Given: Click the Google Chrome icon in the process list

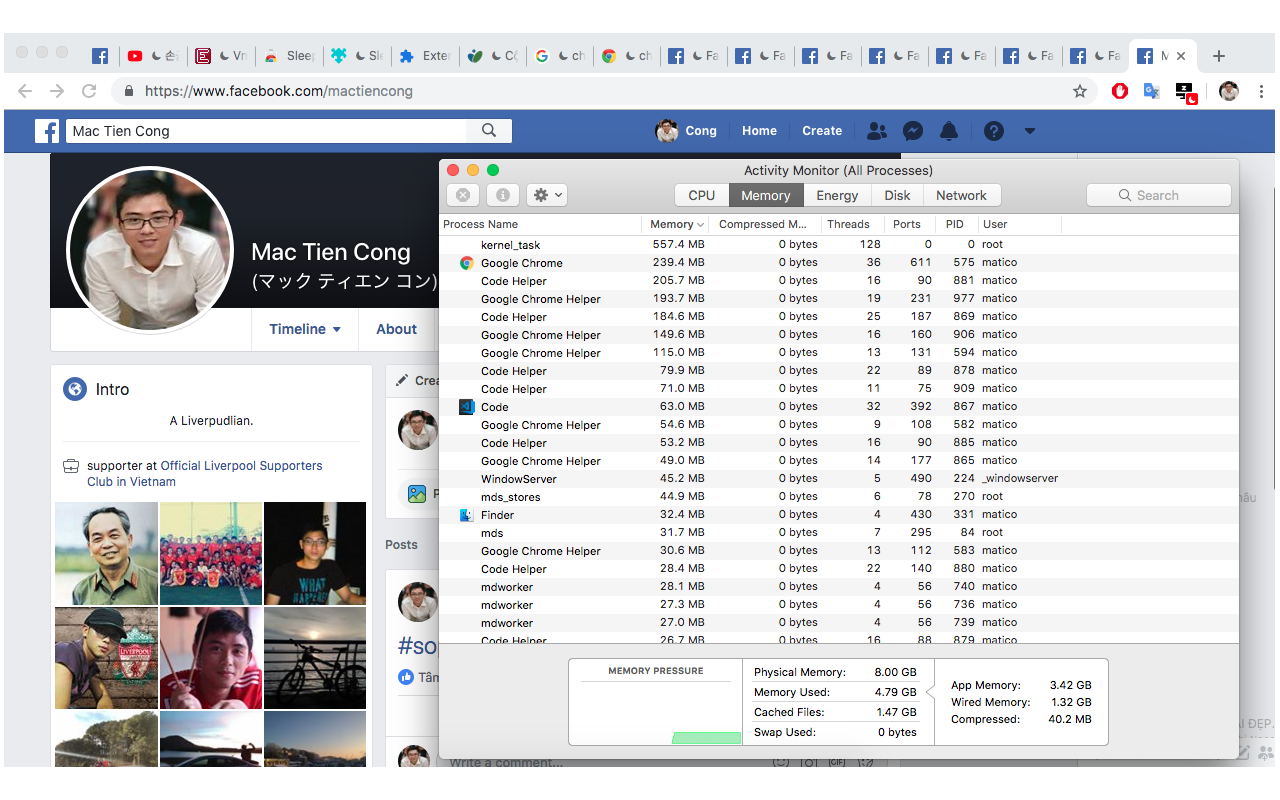Looking at the screenshot, I should (466, 263).
